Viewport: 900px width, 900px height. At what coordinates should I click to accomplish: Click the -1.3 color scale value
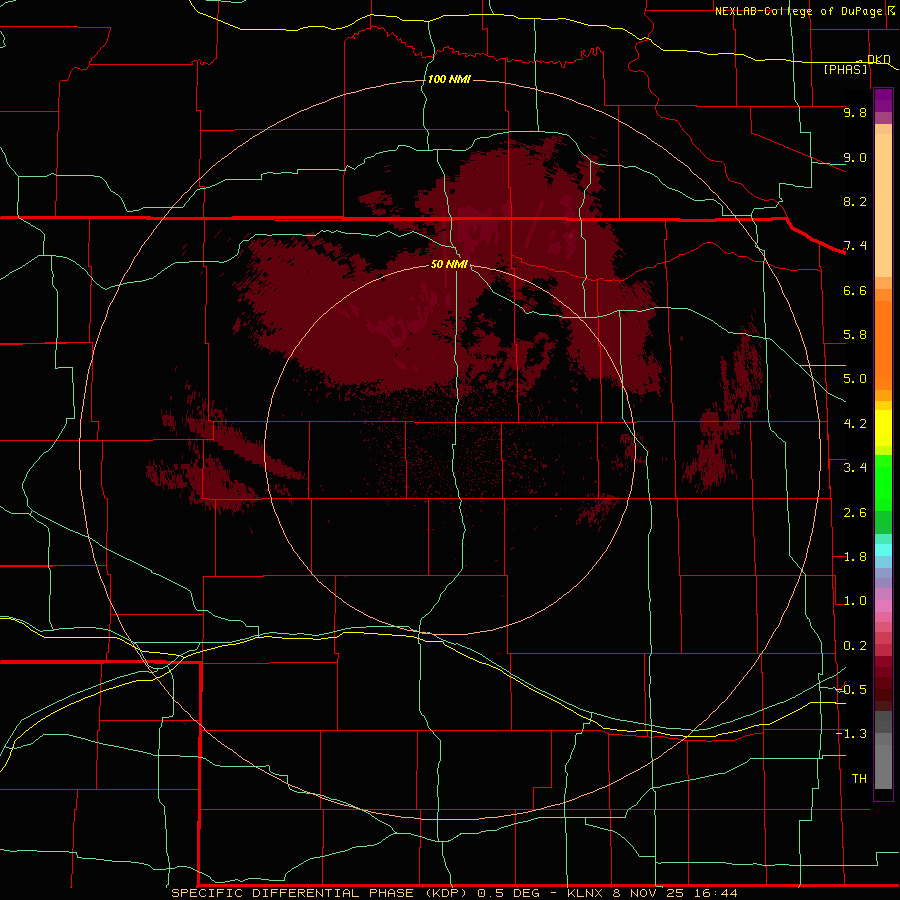852,734
